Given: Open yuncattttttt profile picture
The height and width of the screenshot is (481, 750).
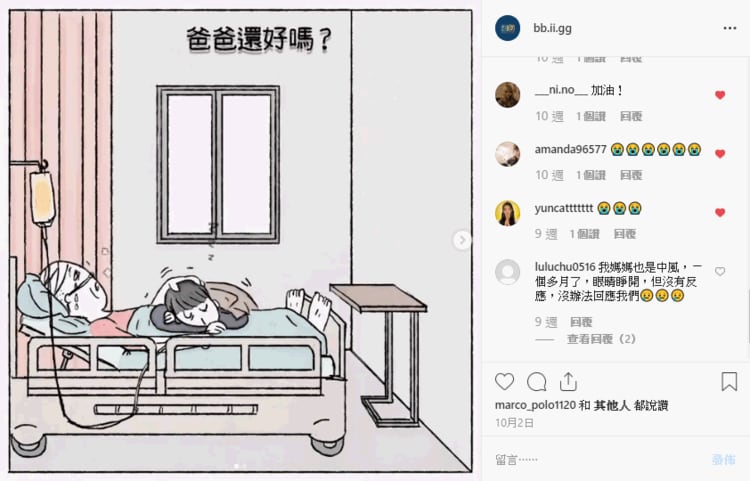Looking at the screenshot, I should click(507, 213).
